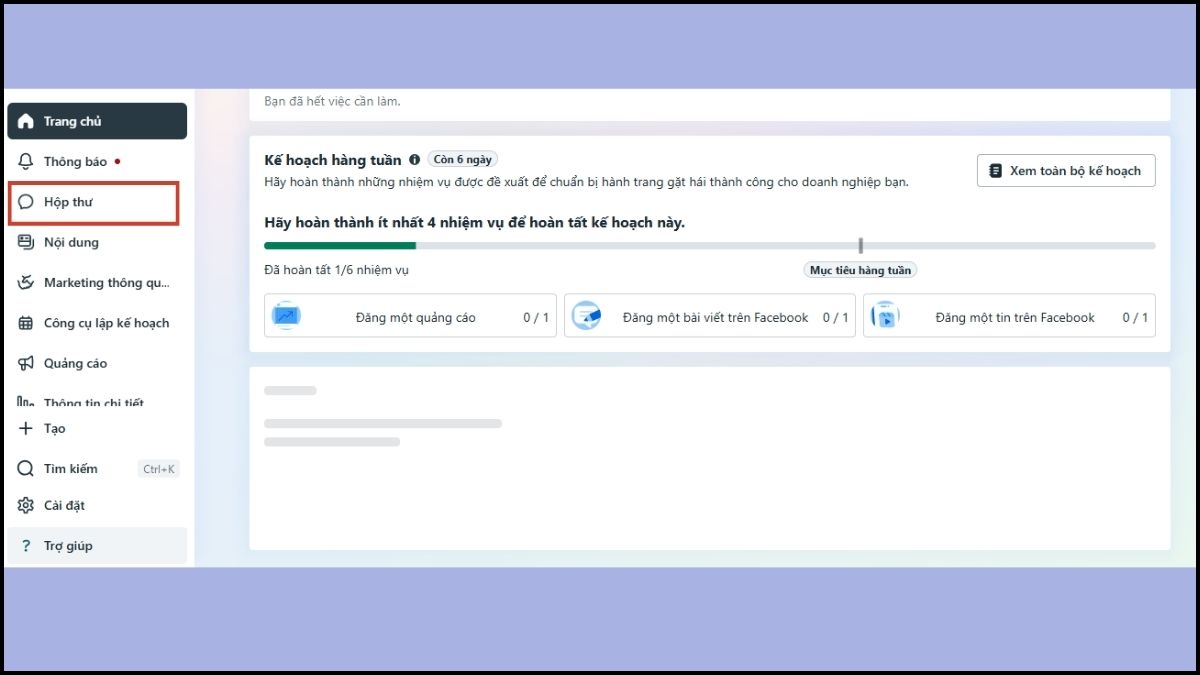Click the Kế hoạch hàng tuần heading
1200x675 pixels.
click(x=333, y=159)
